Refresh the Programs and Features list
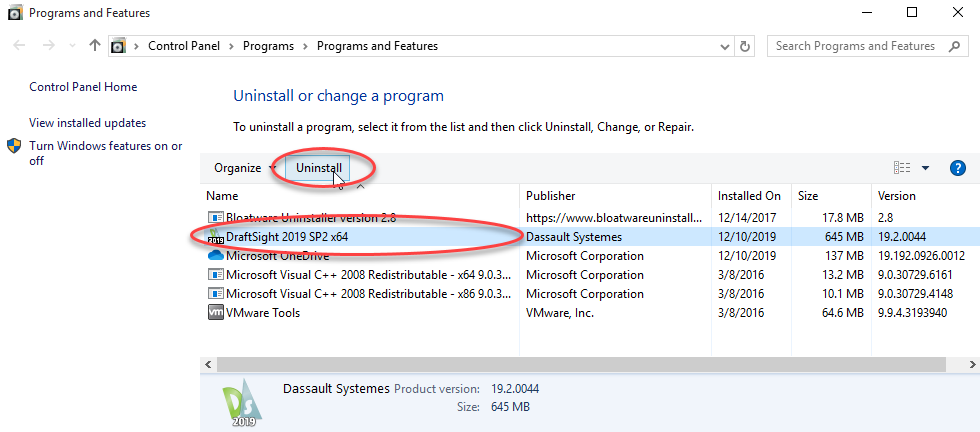The width and height of the screenshot is (980, 432). click(x=744, y=46)
